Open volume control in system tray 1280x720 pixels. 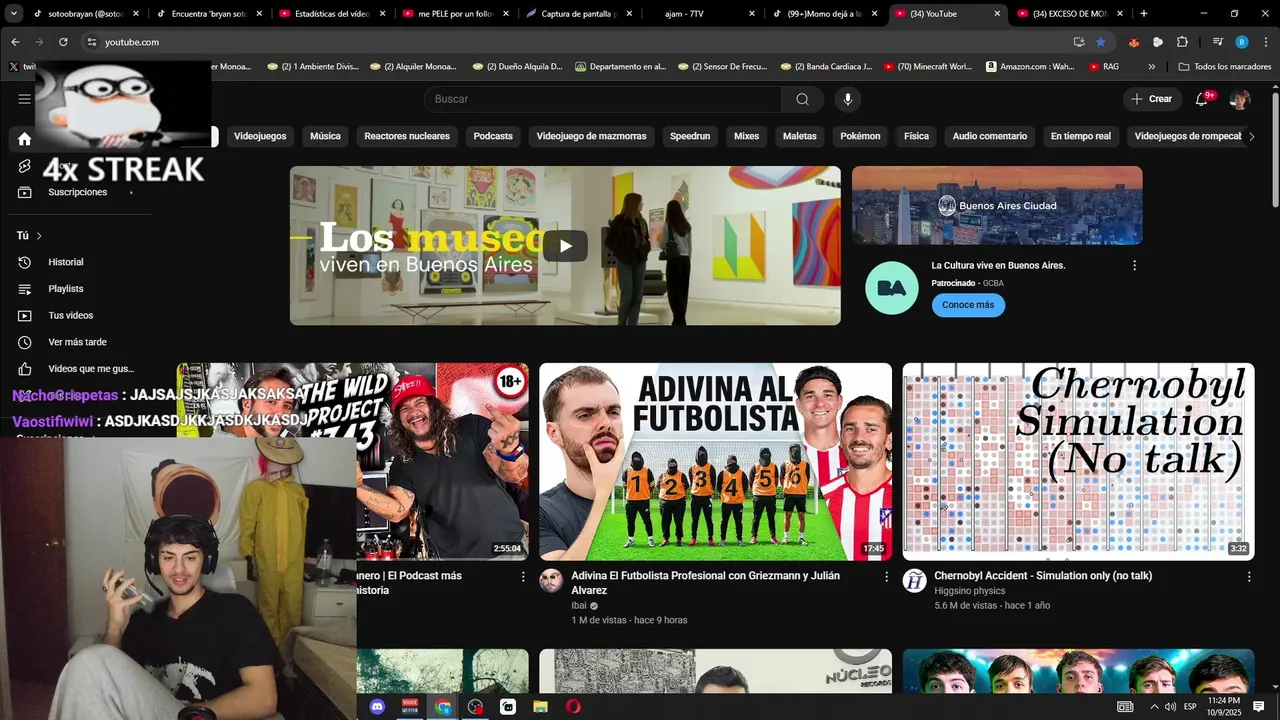1170,707
